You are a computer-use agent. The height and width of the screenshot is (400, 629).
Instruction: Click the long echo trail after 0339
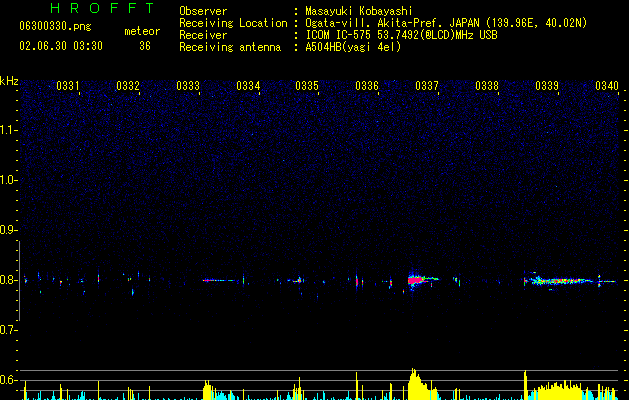tap(561, 281)
